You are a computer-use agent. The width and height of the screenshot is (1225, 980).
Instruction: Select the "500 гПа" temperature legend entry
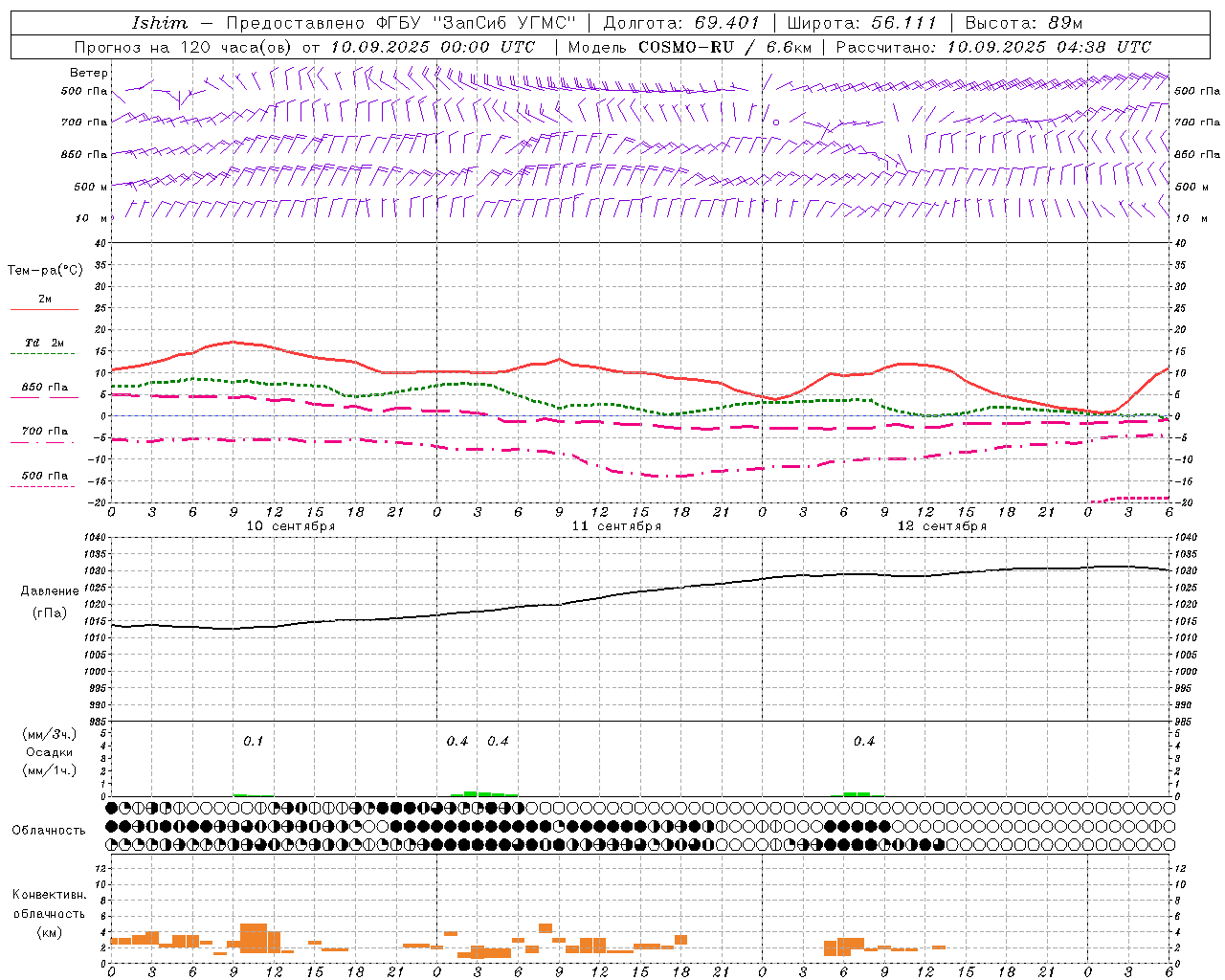(45, 476)
